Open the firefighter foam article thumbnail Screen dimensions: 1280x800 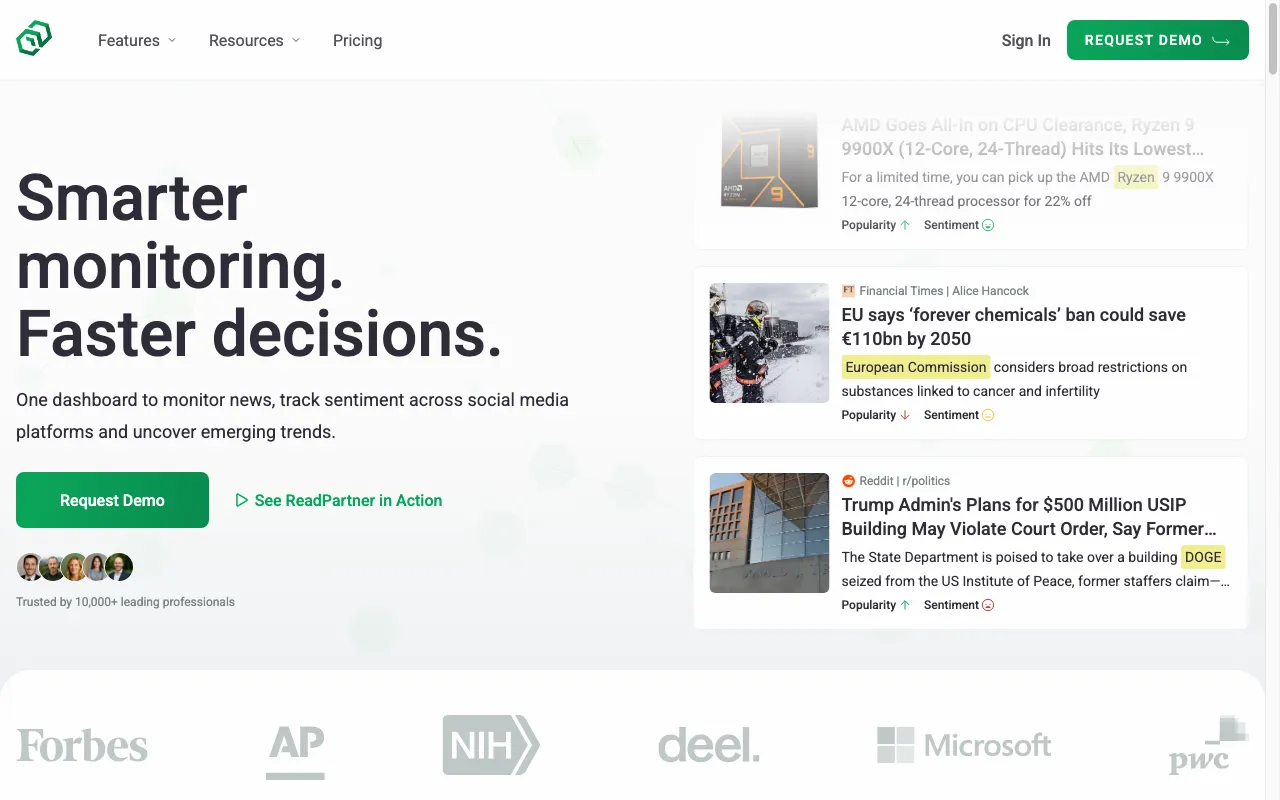[x=769, y=343]
